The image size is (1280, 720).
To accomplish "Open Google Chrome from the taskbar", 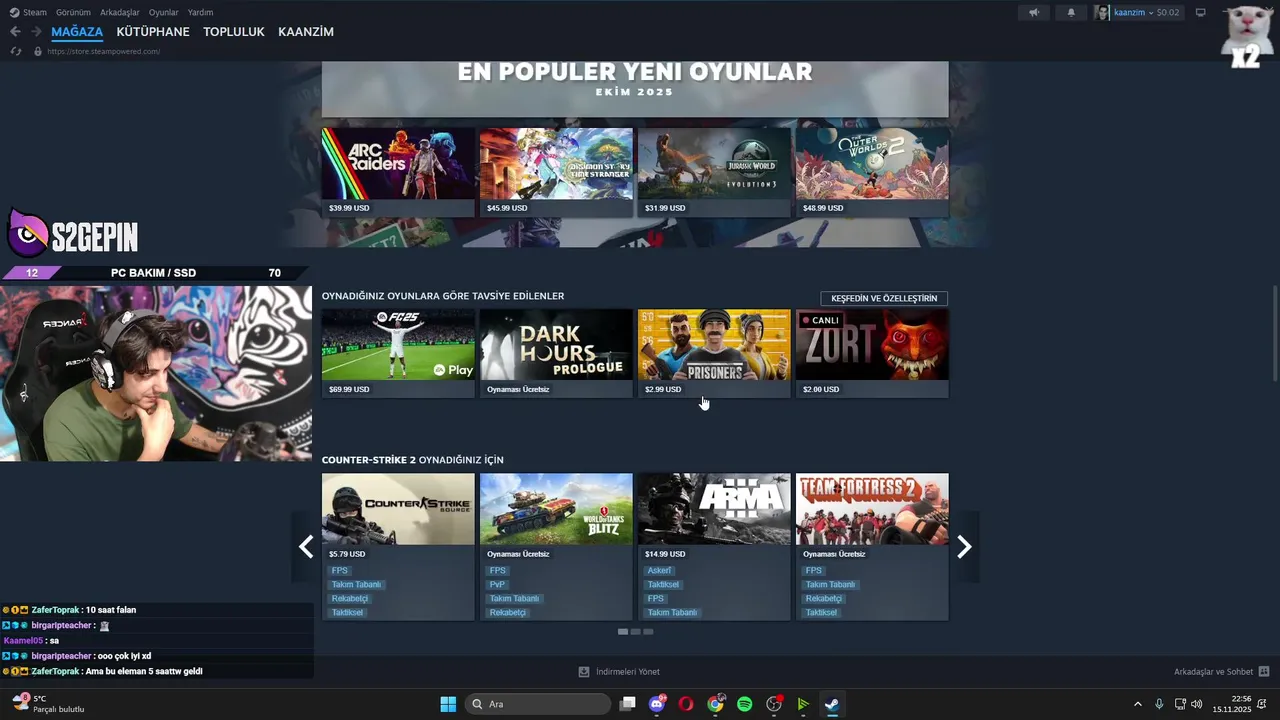I will pos(715,704).
